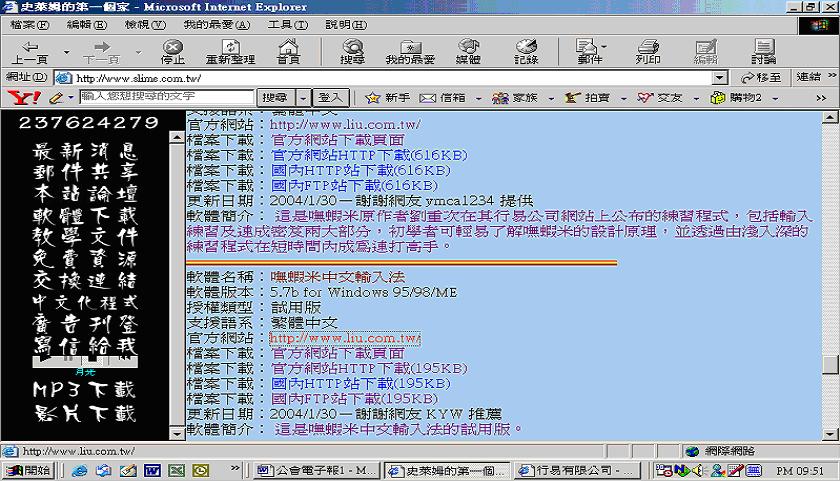Open the 媒體 media panel
840x481 pixels.
point(468,52)
